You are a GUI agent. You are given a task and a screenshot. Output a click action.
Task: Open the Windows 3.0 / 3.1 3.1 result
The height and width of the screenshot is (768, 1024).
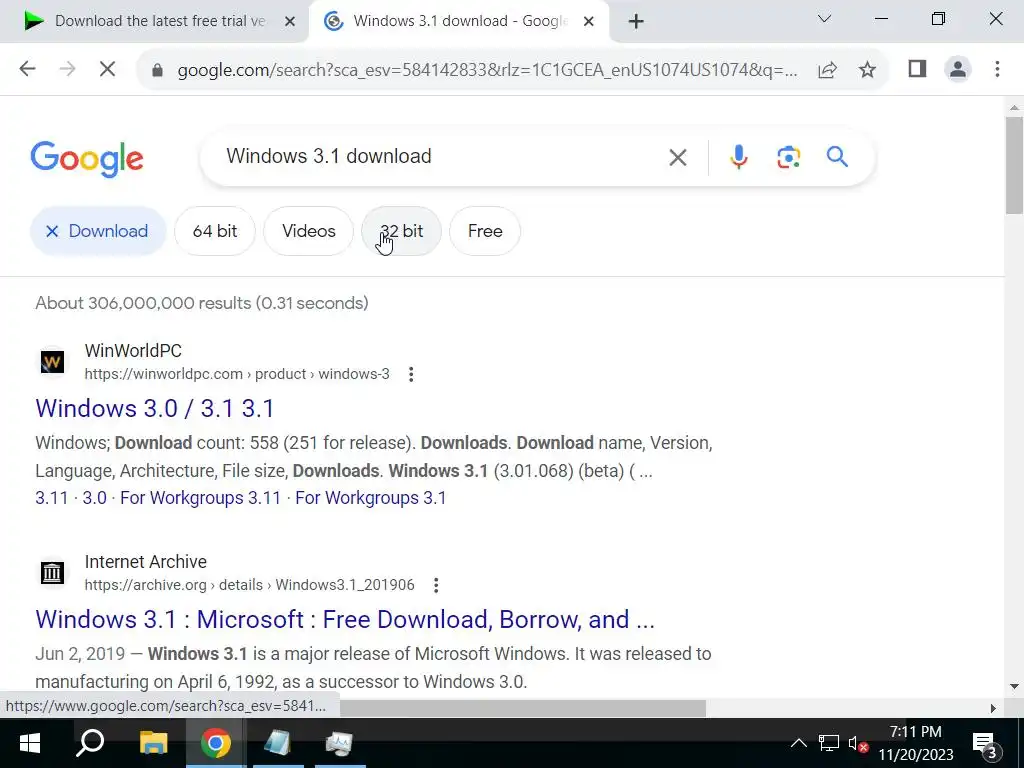(155, 408)
